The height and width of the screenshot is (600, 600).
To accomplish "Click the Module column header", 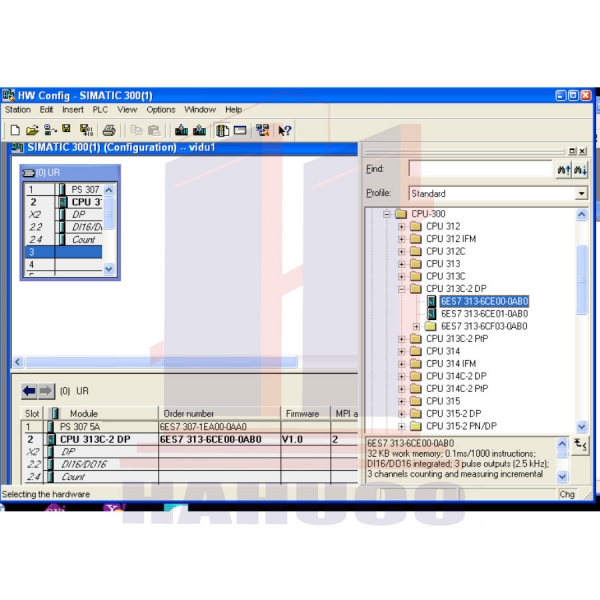I will [103, 414].
